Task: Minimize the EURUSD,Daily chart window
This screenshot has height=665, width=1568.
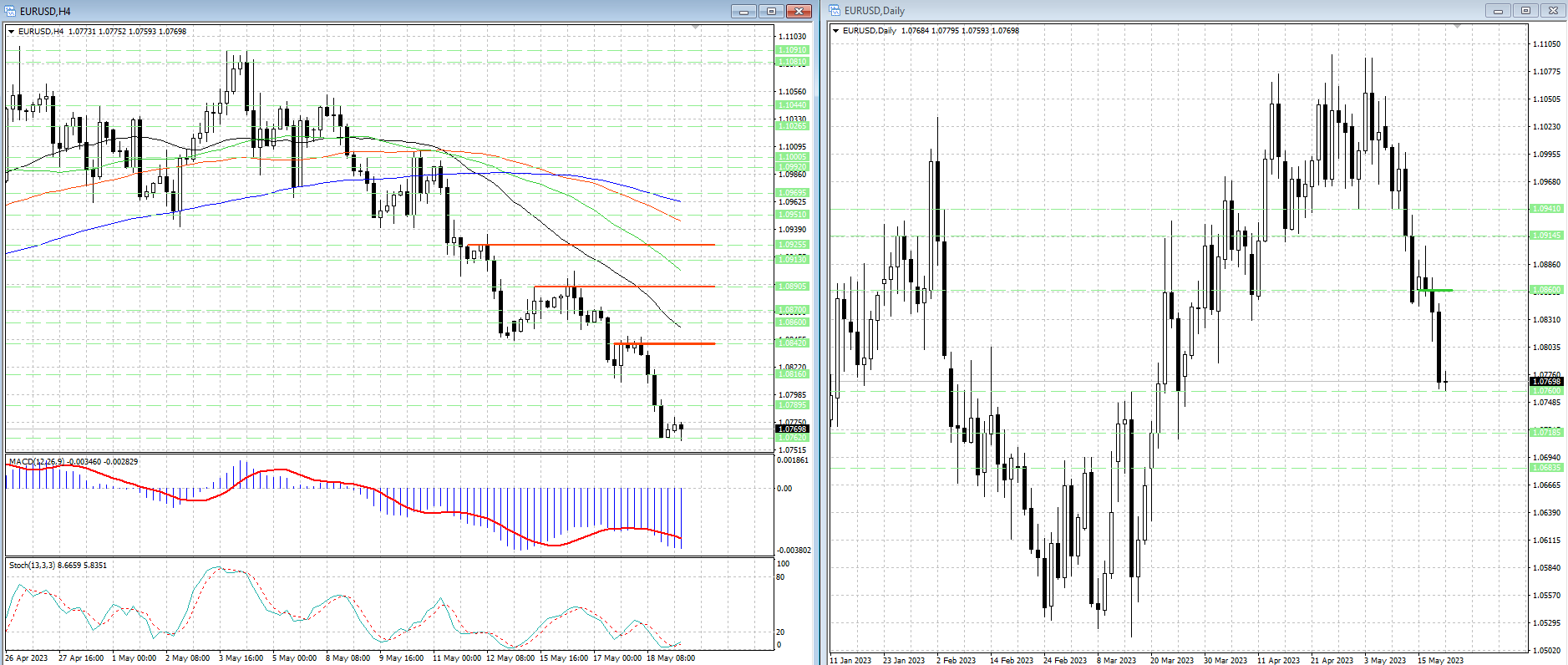Action: tap(1498, 11)
